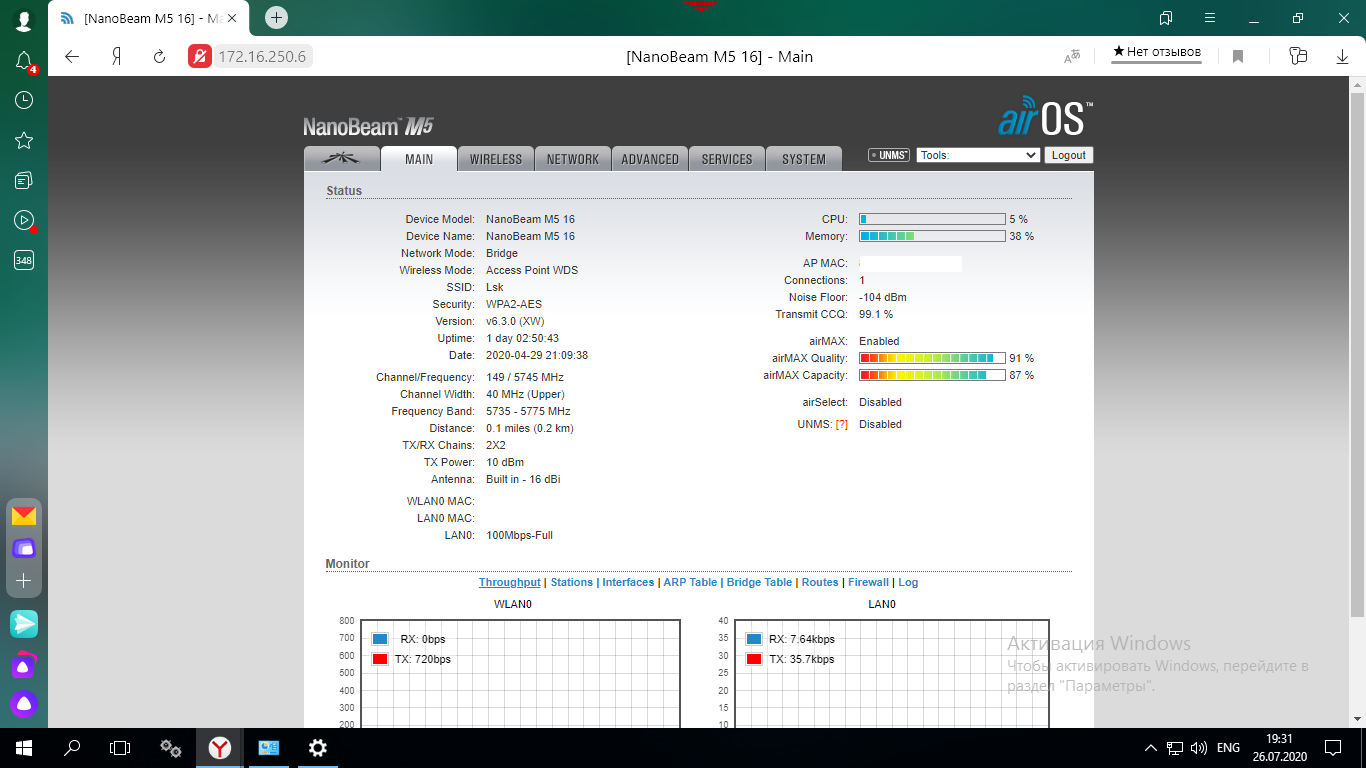Open the purple cloud disk icon
The image size is (1366, 768).
click(24, 548)
